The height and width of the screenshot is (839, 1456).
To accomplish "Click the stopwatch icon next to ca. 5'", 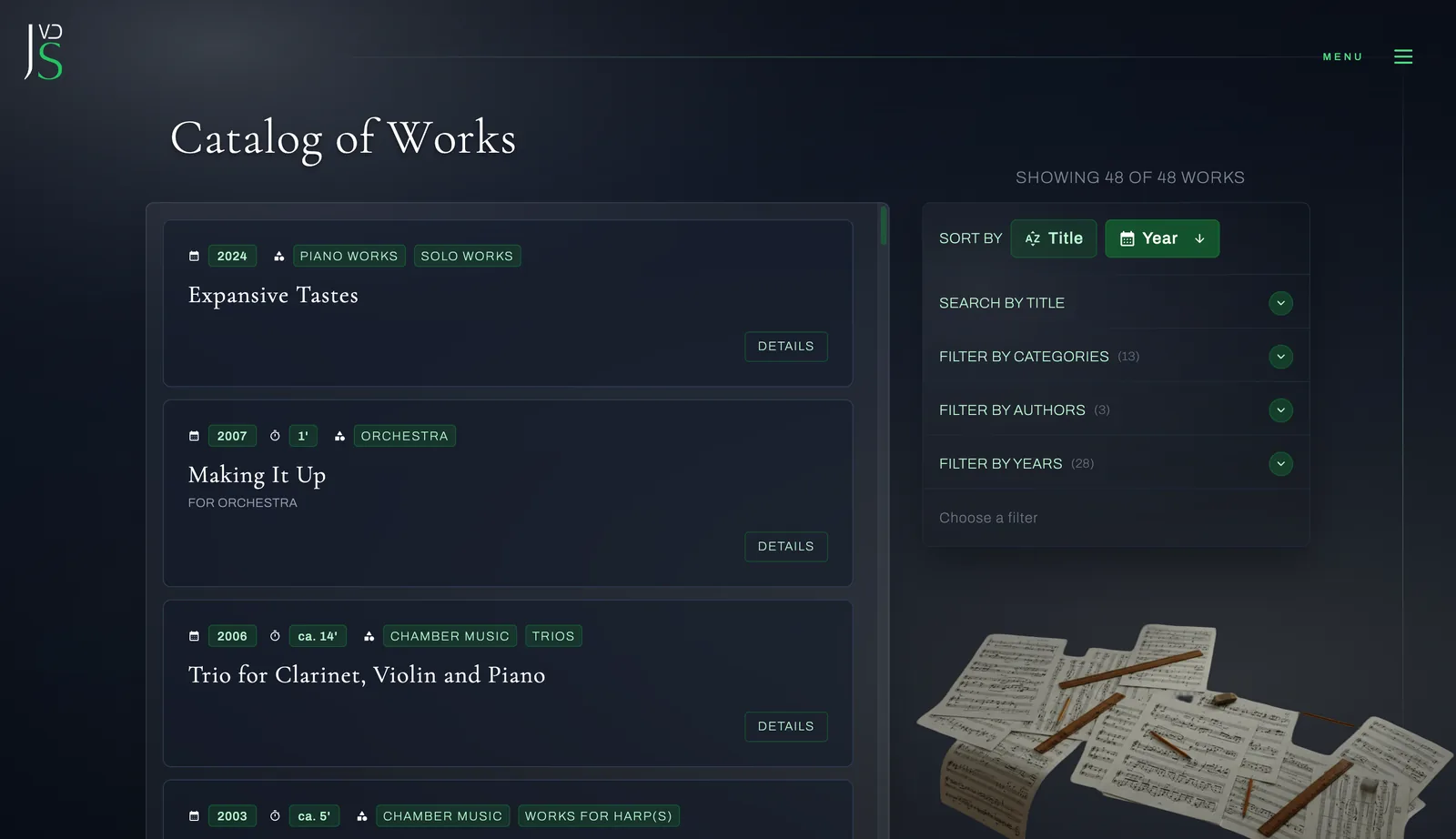I will pos(275,817).
